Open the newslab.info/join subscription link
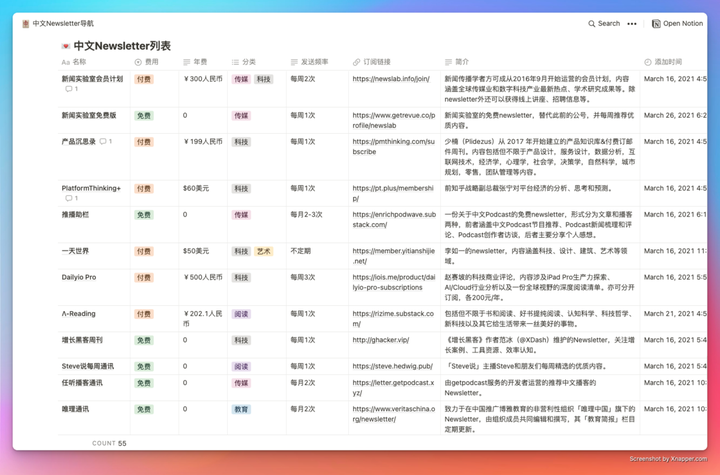 390,79
